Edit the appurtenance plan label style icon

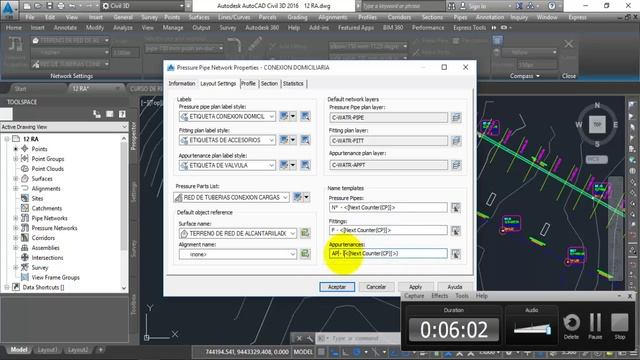pyautogui.click(x=284, y=165)
